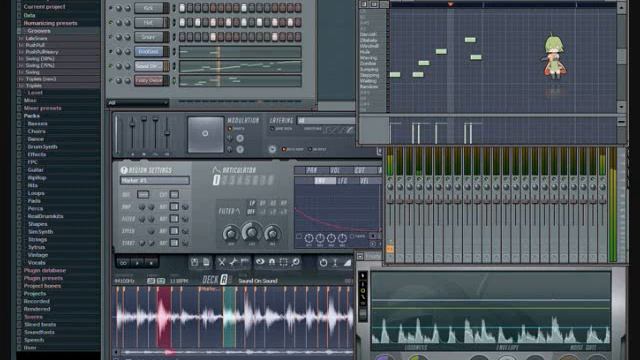
Task: Toggle the orange LED under Modulation
Action: click(x=230, y=129)
